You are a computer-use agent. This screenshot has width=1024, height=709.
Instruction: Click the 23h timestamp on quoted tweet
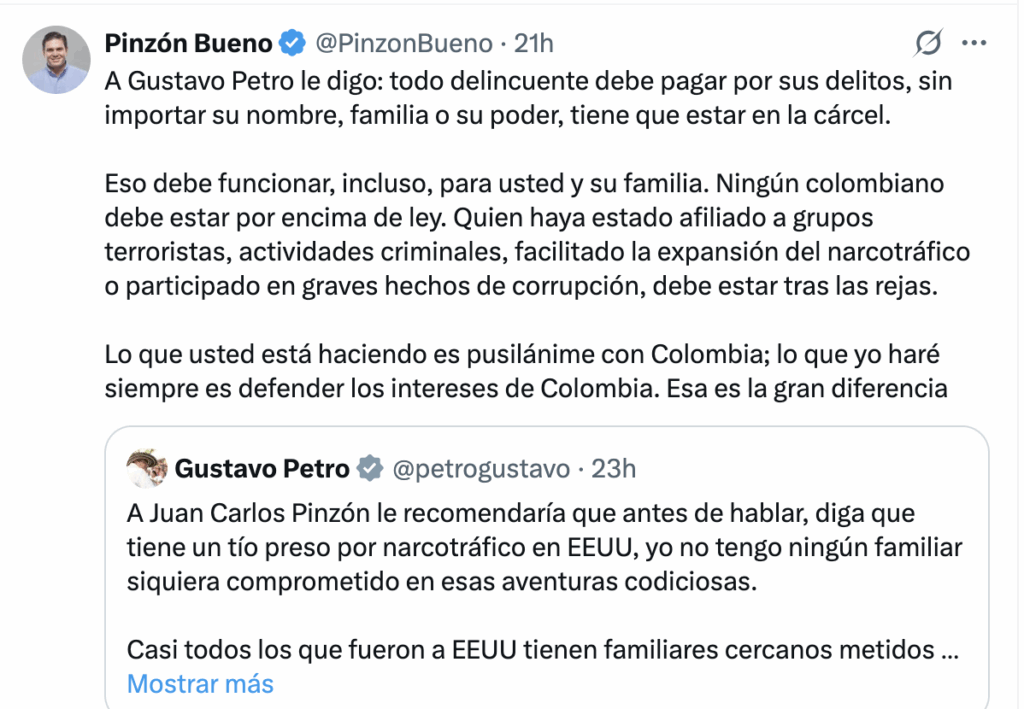coord(614,468)
